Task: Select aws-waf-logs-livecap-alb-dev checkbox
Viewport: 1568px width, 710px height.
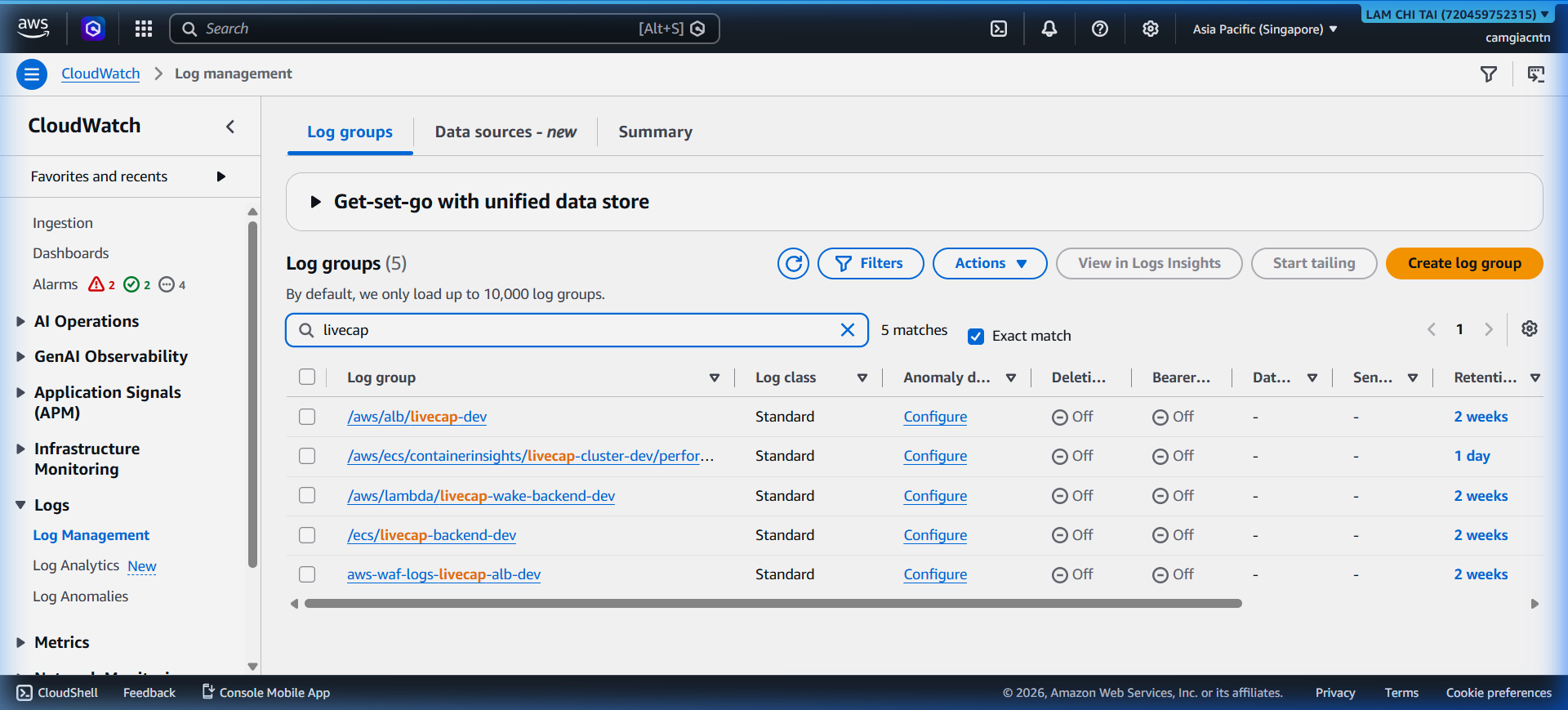Action: pos(307,574)
